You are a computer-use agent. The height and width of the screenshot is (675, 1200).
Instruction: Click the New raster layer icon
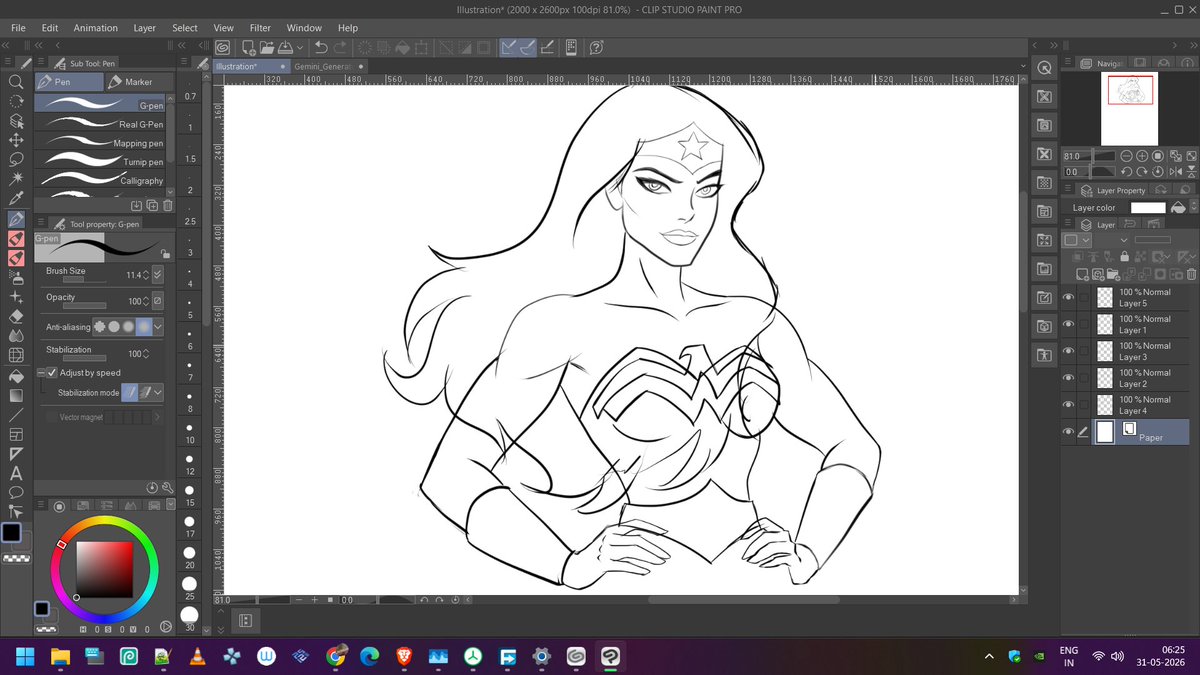tap(1082, 274)
